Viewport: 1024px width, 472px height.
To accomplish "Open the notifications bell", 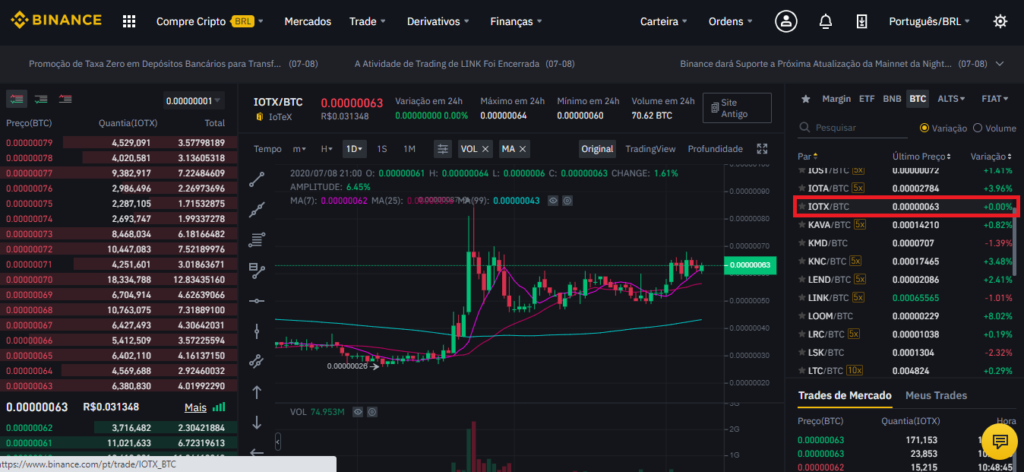I will [x=825, y=21].
